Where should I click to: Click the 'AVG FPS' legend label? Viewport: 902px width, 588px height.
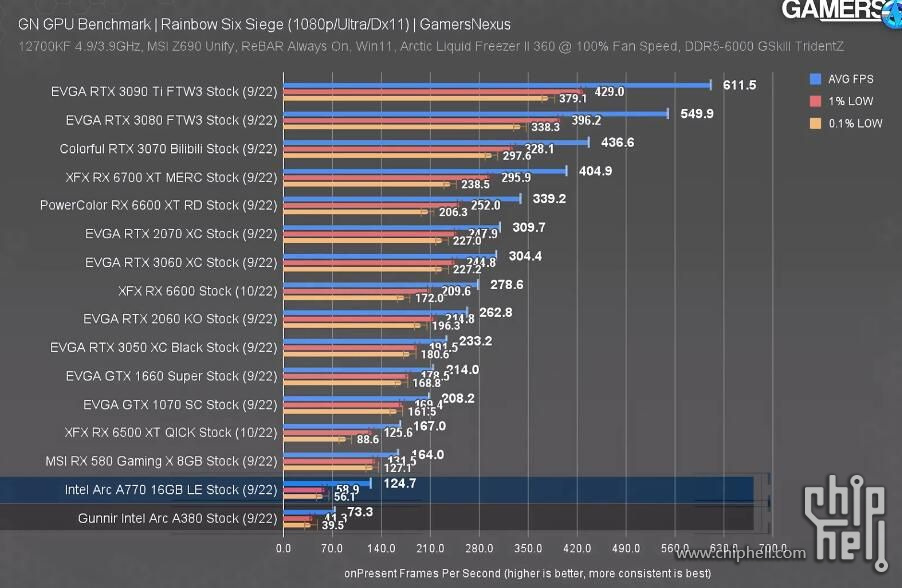[x=851, y=79]
